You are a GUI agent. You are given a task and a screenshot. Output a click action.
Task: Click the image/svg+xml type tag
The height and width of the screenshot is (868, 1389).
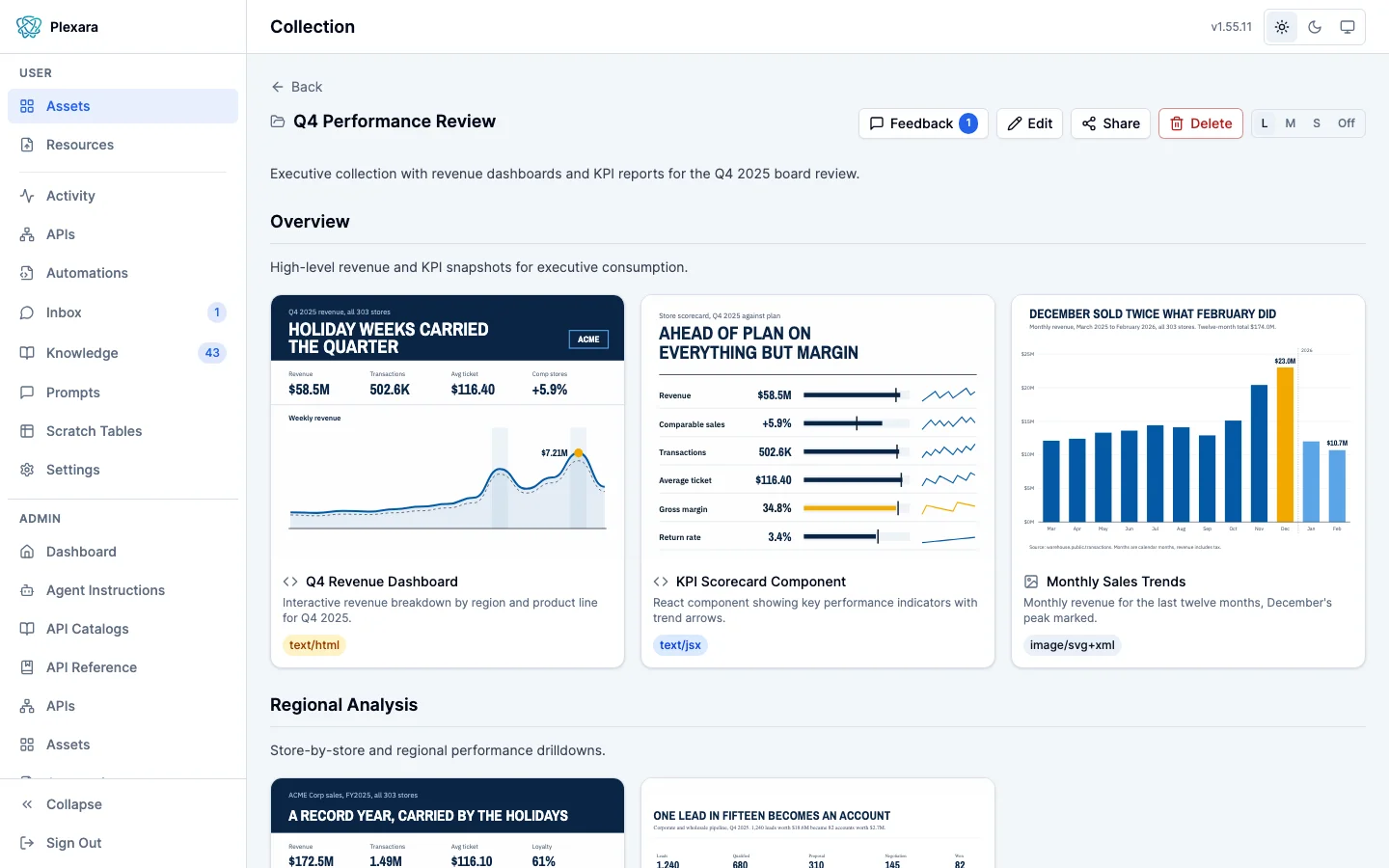(1072, 645)
